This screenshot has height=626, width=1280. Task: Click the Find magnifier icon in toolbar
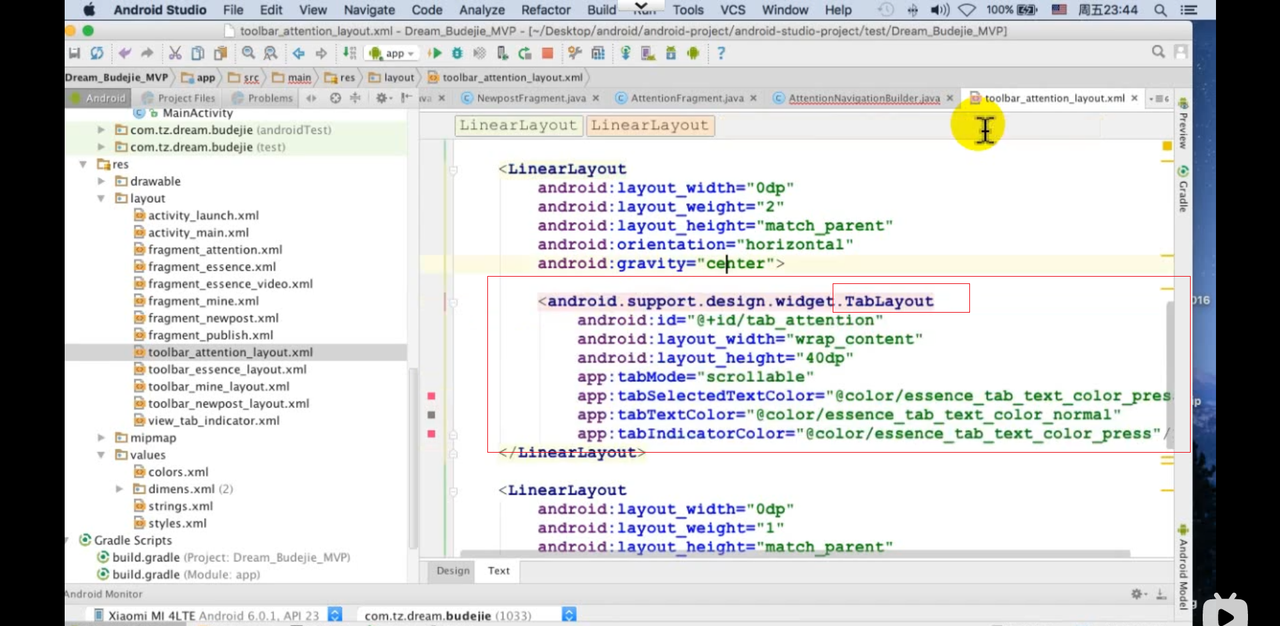coord(248,53)
